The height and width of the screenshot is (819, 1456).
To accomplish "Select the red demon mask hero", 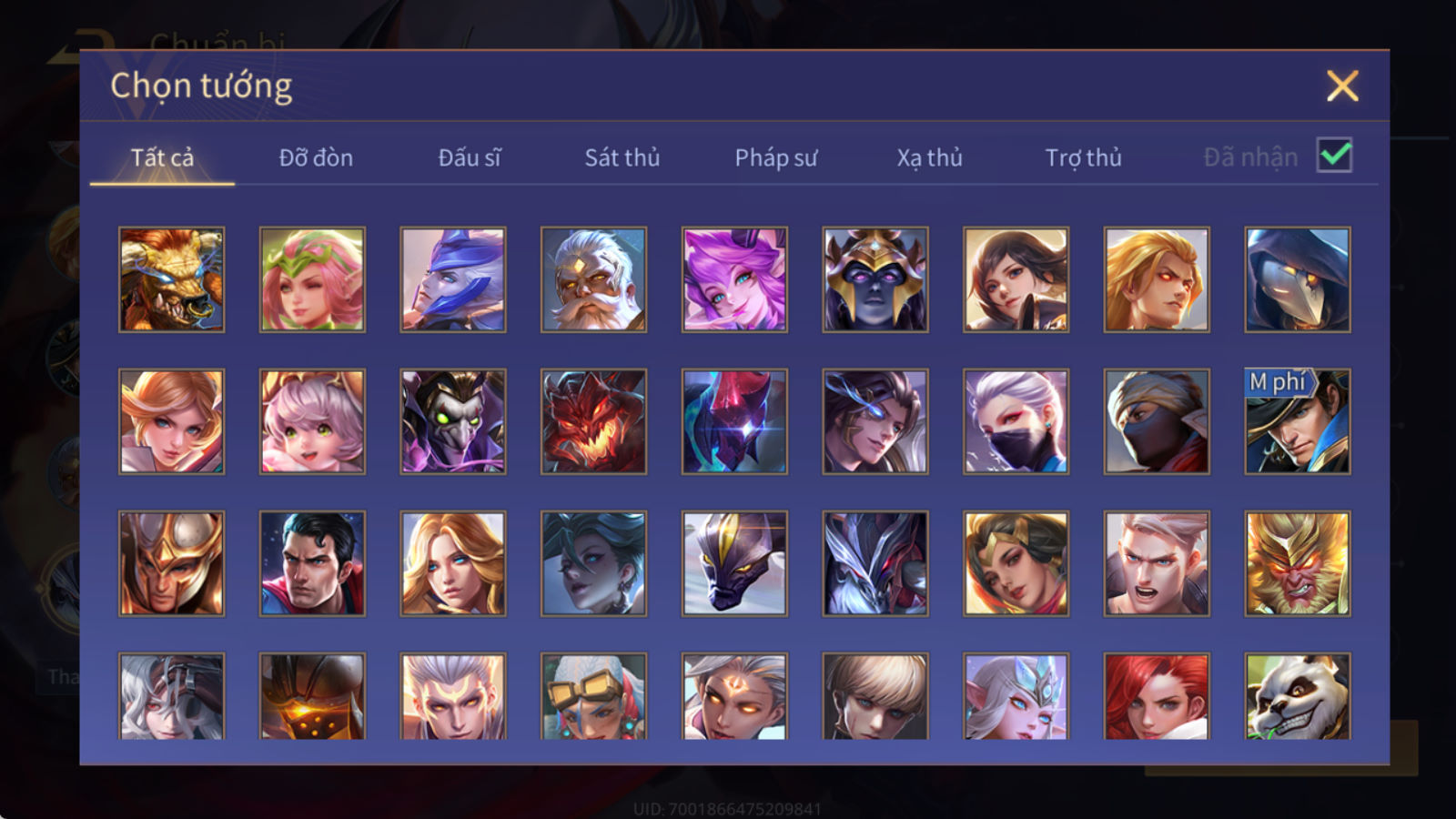I will [x=593, y=421].
